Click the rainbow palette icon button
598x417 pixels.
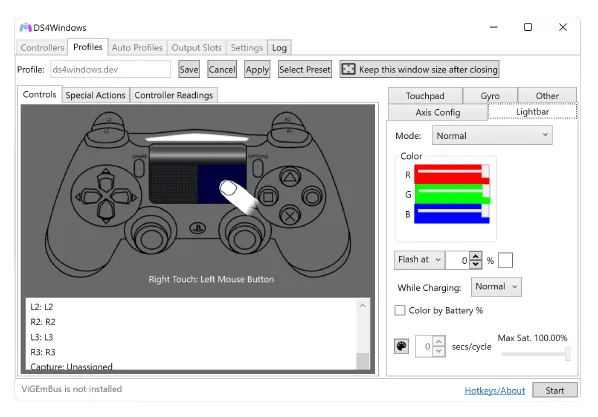[401, 346]
